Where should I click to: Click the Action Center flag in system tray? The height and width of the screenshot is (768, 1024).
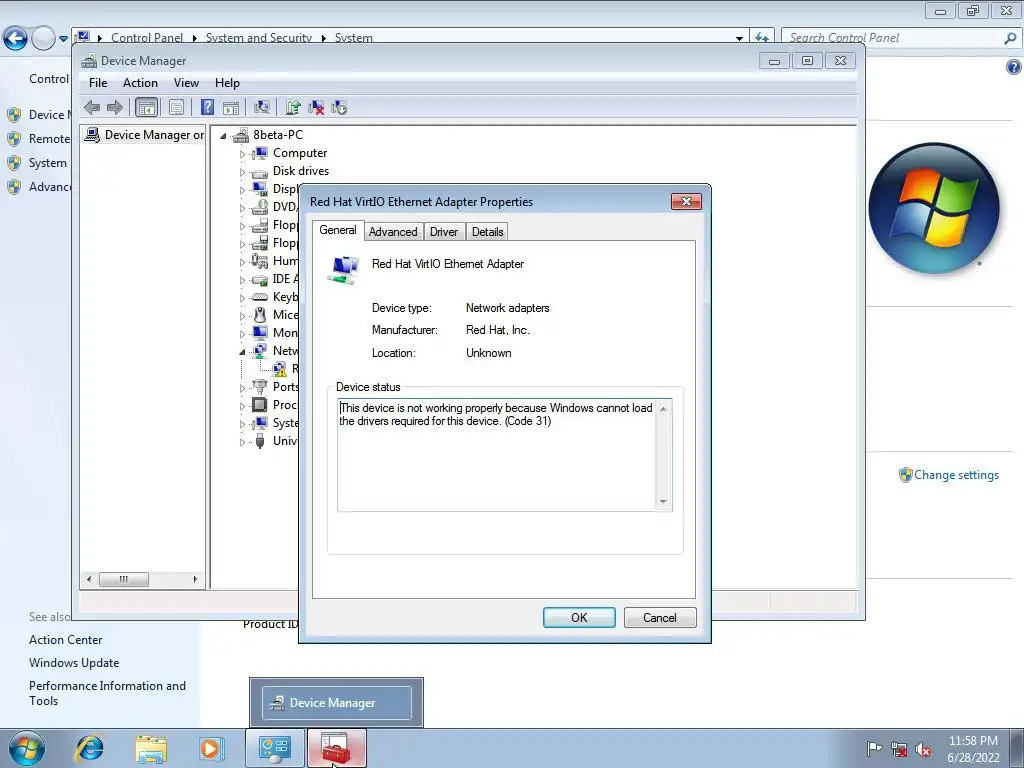(x=874, y=749)
